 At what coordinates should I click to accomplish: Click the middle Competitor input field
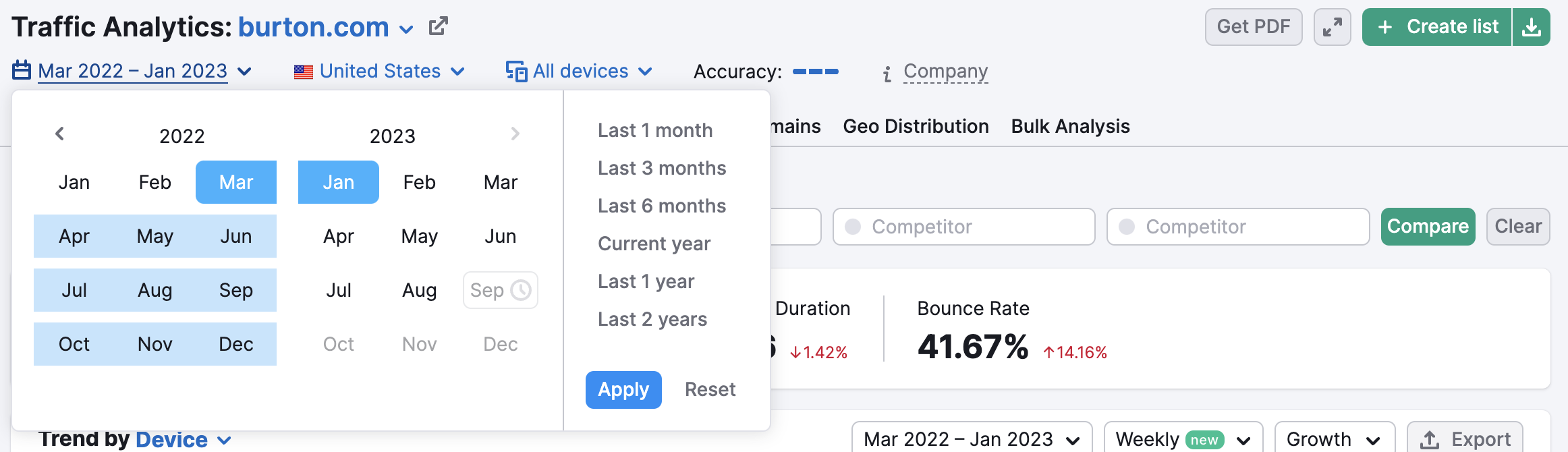[x=963, y=227]
